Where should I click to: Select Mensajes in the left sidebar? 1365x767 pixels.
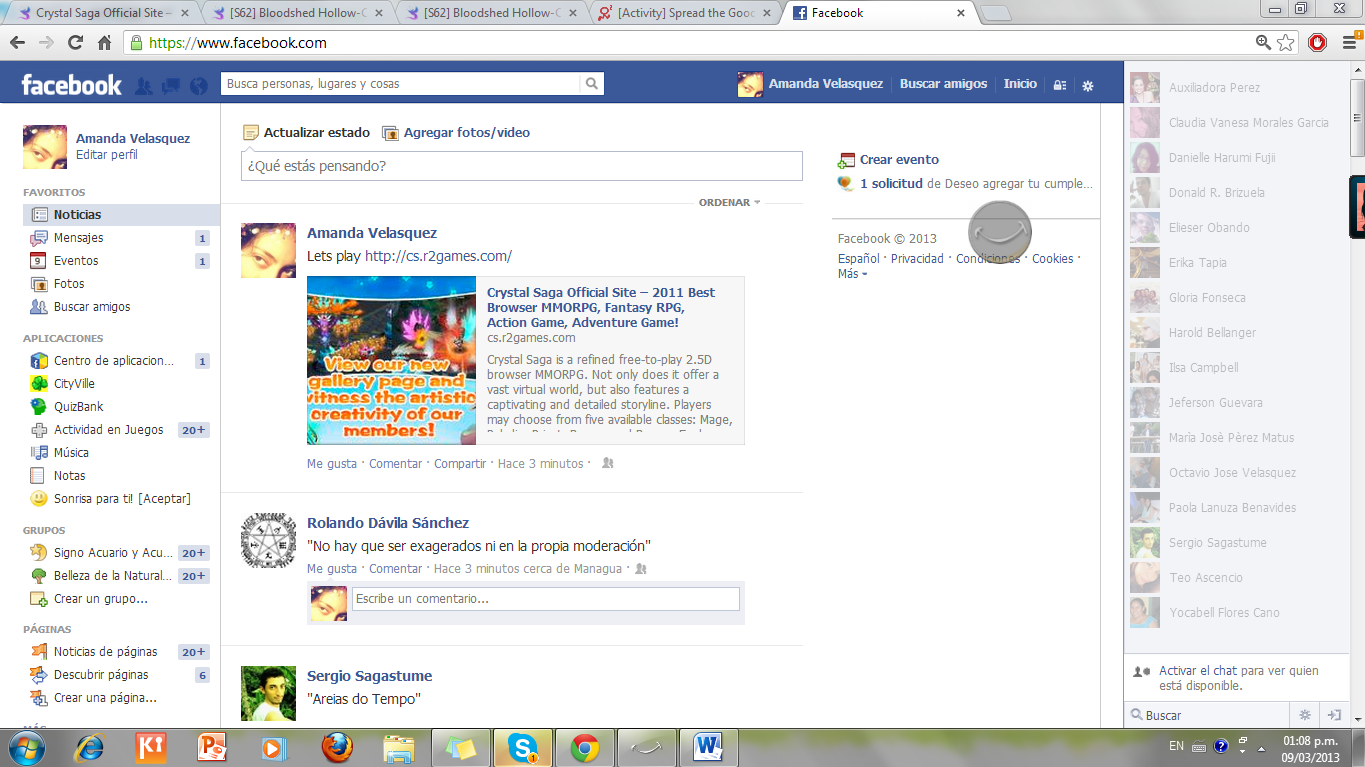coord(78,238)
